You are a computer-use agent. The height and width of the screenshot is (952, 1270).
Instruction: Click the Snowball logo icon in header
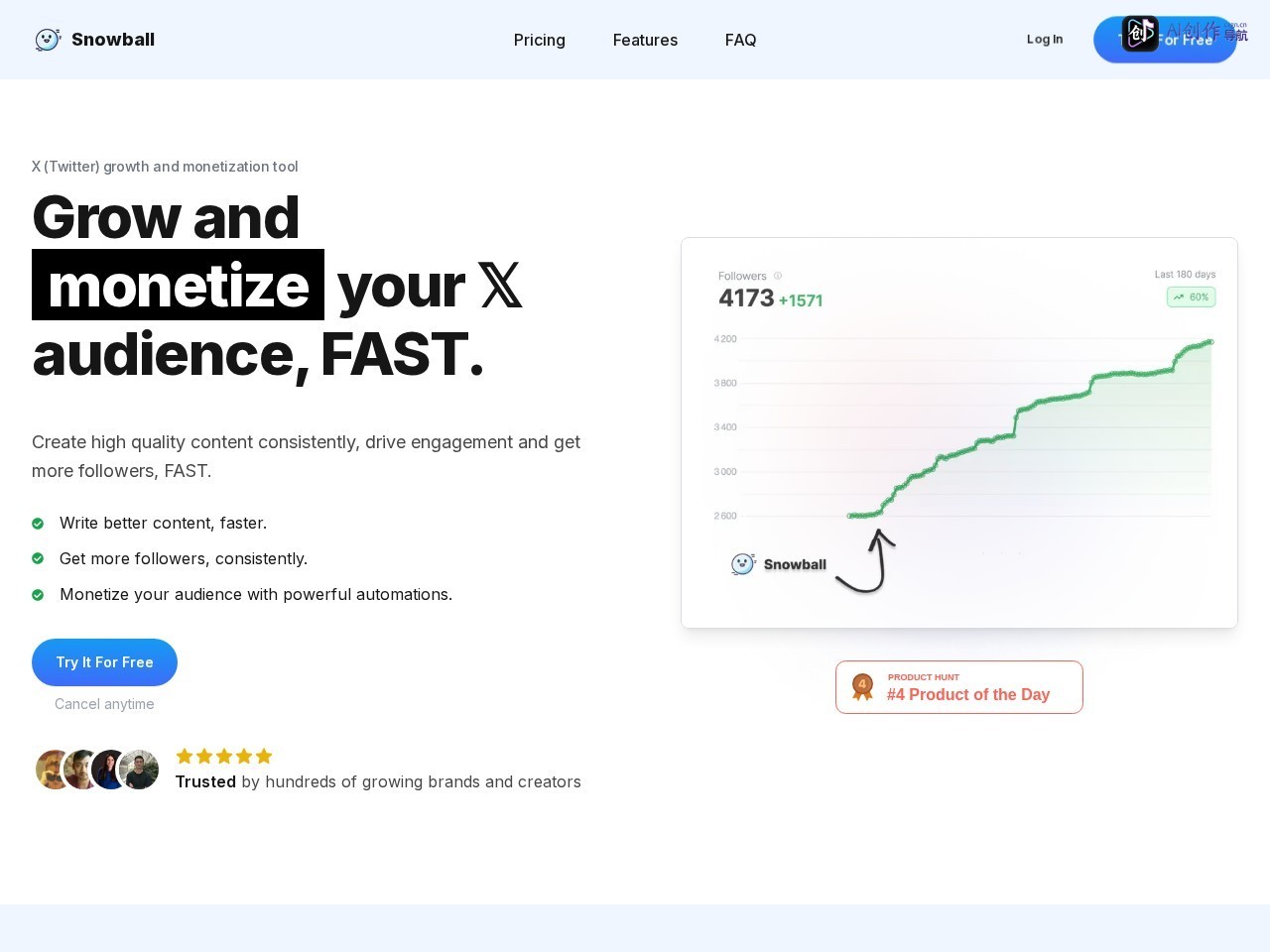[x=48, y=40]
